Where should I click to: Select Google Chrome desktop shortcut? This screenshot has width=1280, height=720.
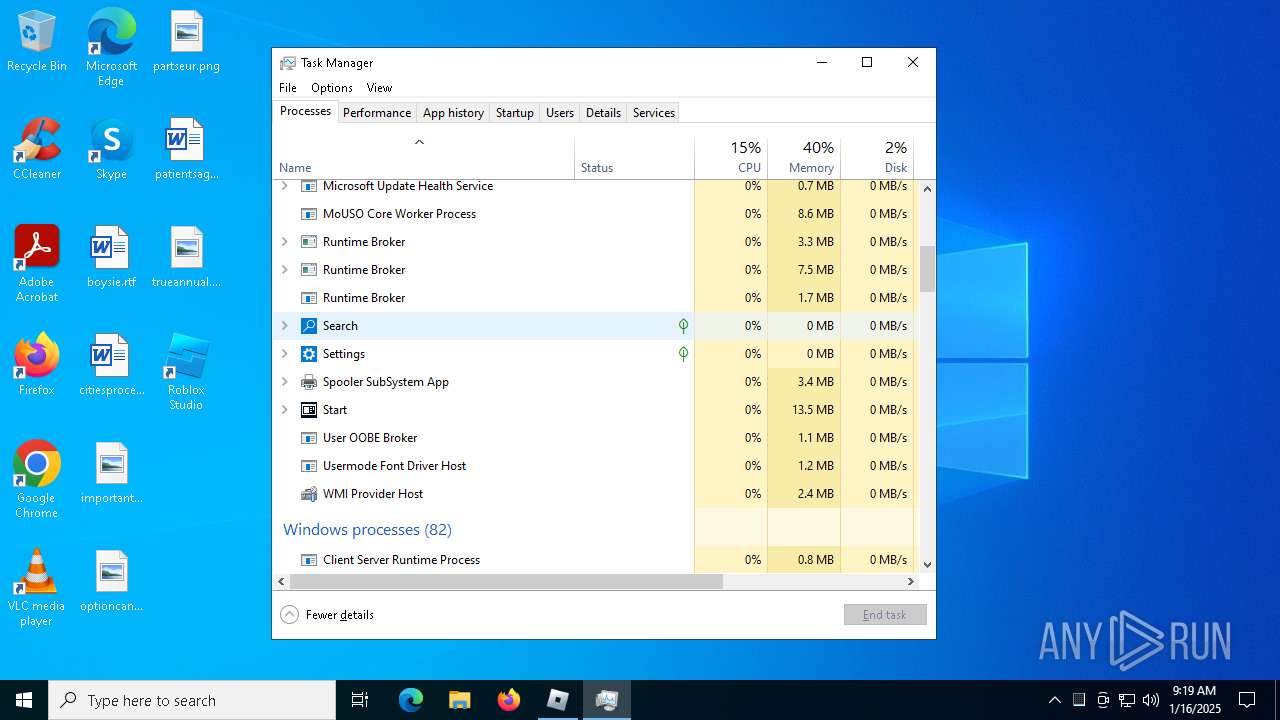(x=37, y=480)
